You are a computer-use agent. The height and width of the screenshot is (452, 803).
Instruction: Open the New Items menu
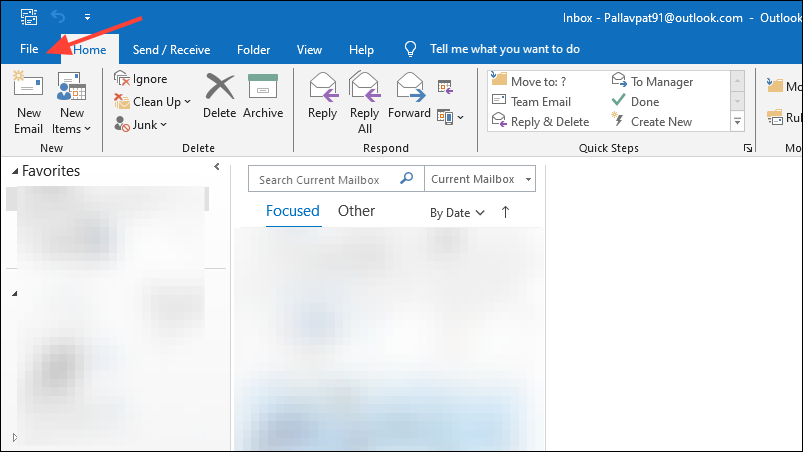(x=71, y=103)
